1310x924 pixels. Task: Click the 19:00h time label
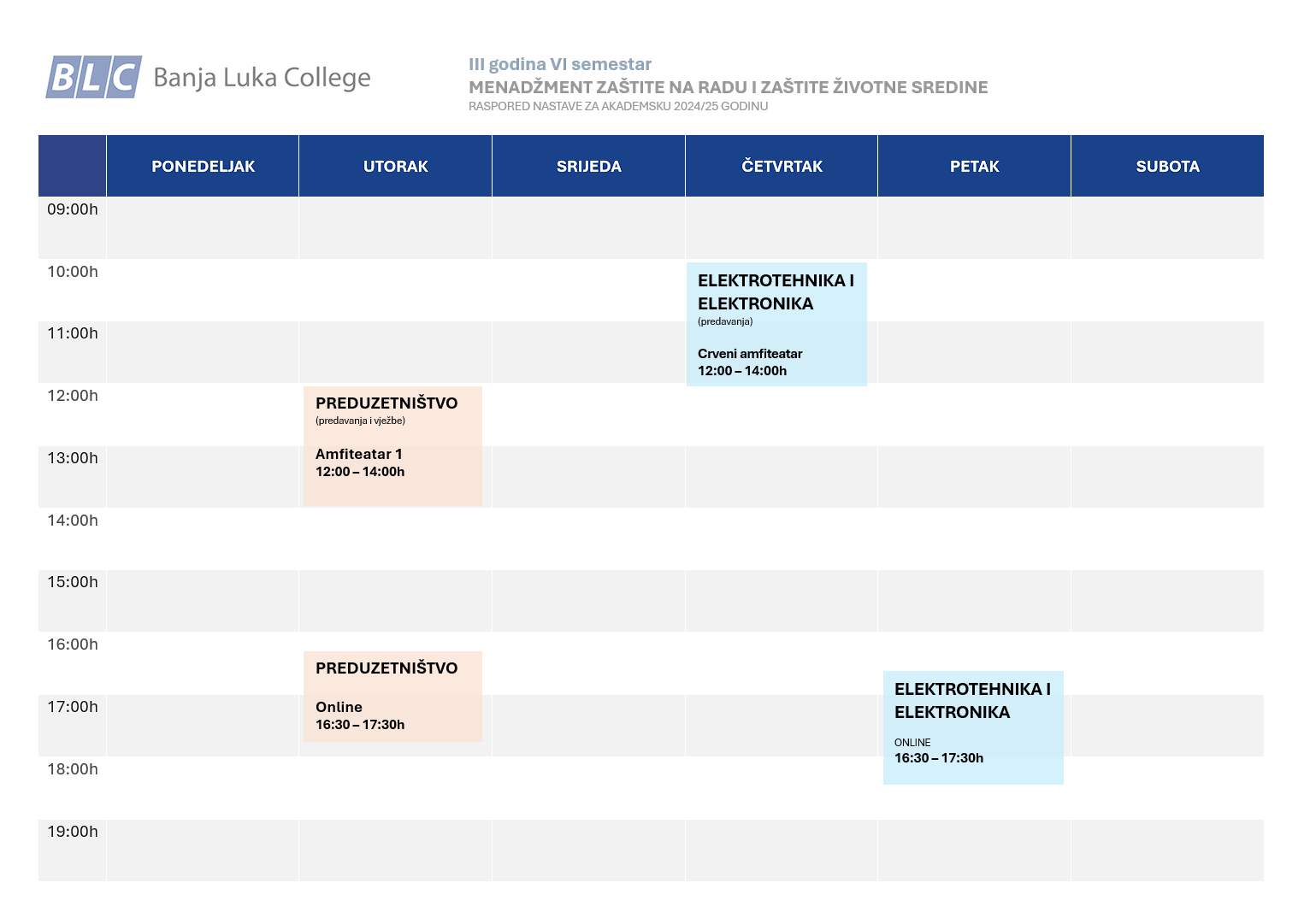(73, 832)
